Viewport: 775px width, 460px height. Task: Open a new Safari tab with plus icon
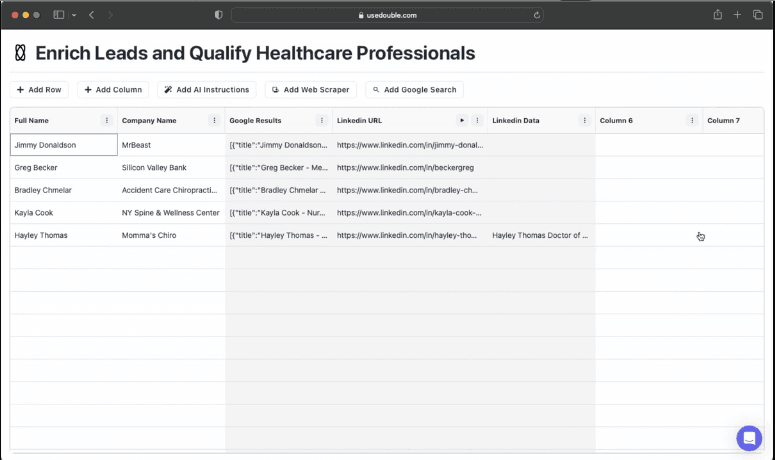pos(738,15)
